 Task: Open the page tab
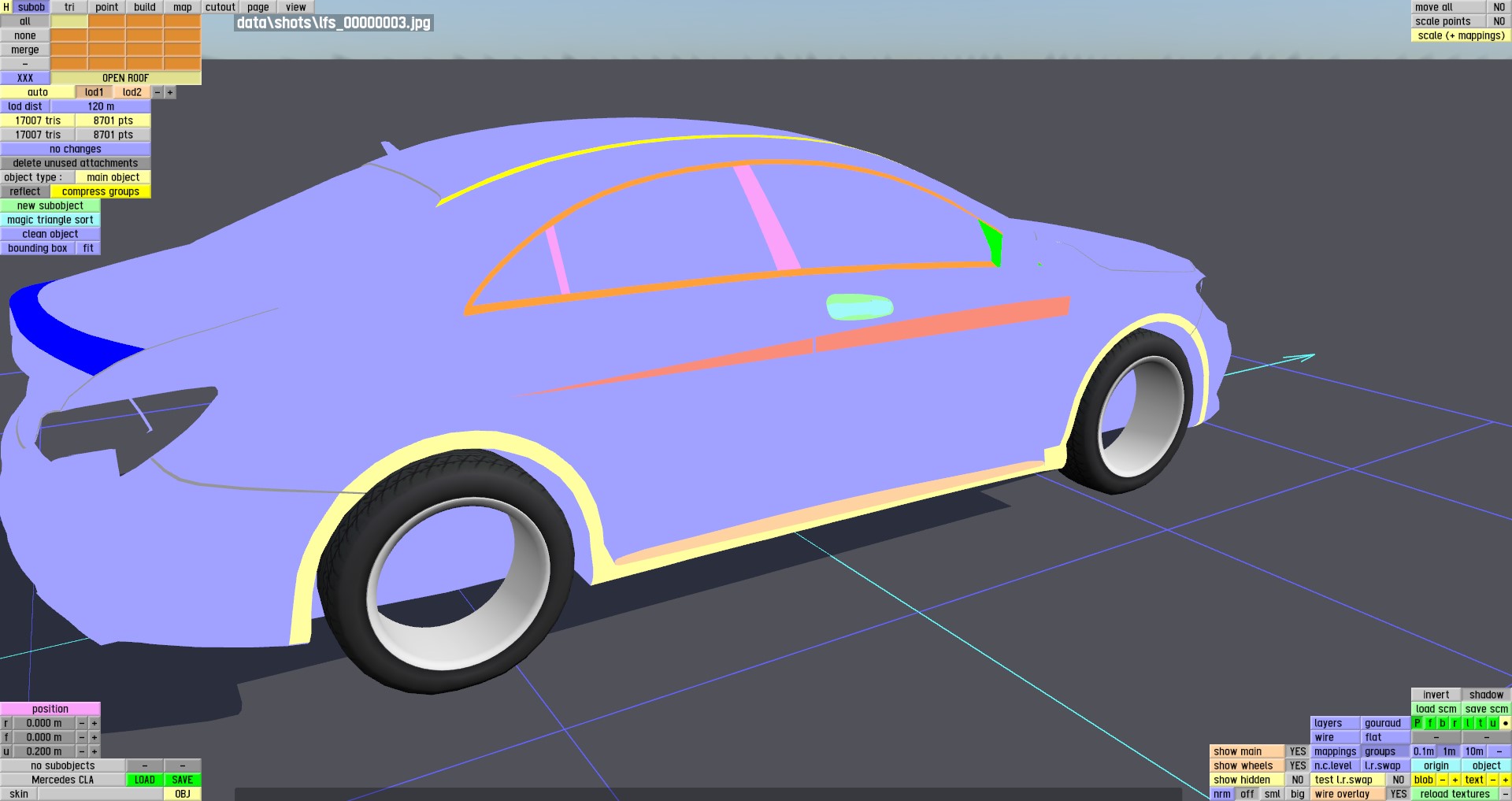(258, 7)
